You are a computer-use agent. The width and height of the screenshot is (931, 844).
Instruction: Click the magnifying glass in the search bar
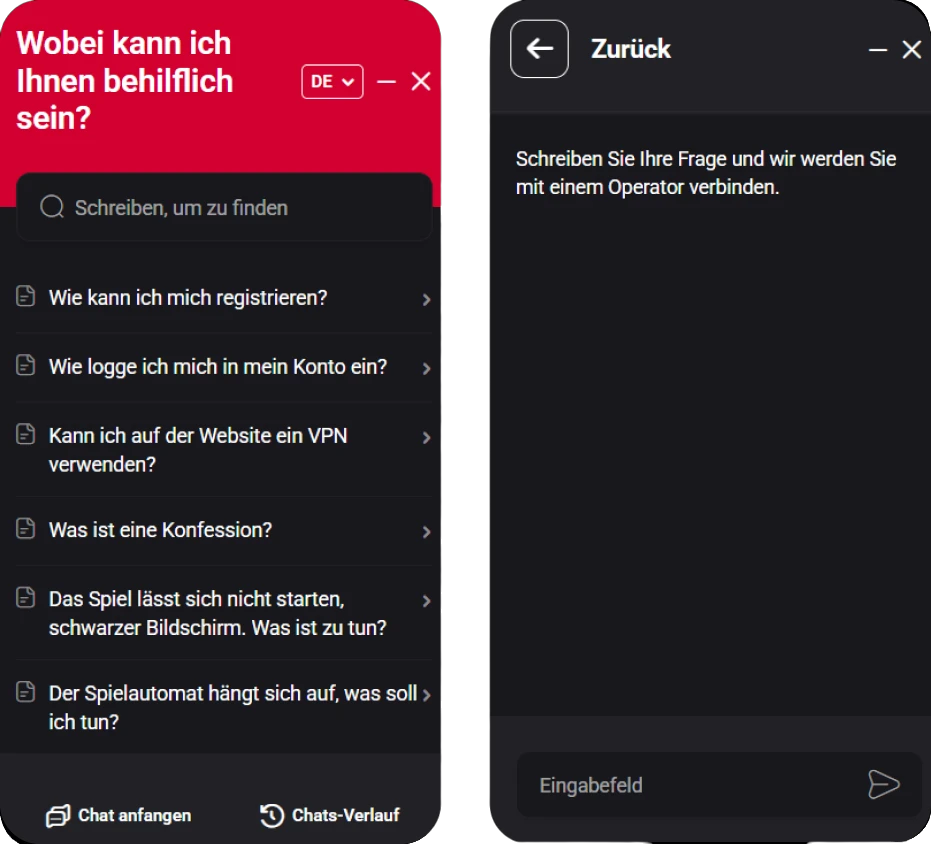tap(50, 206)
